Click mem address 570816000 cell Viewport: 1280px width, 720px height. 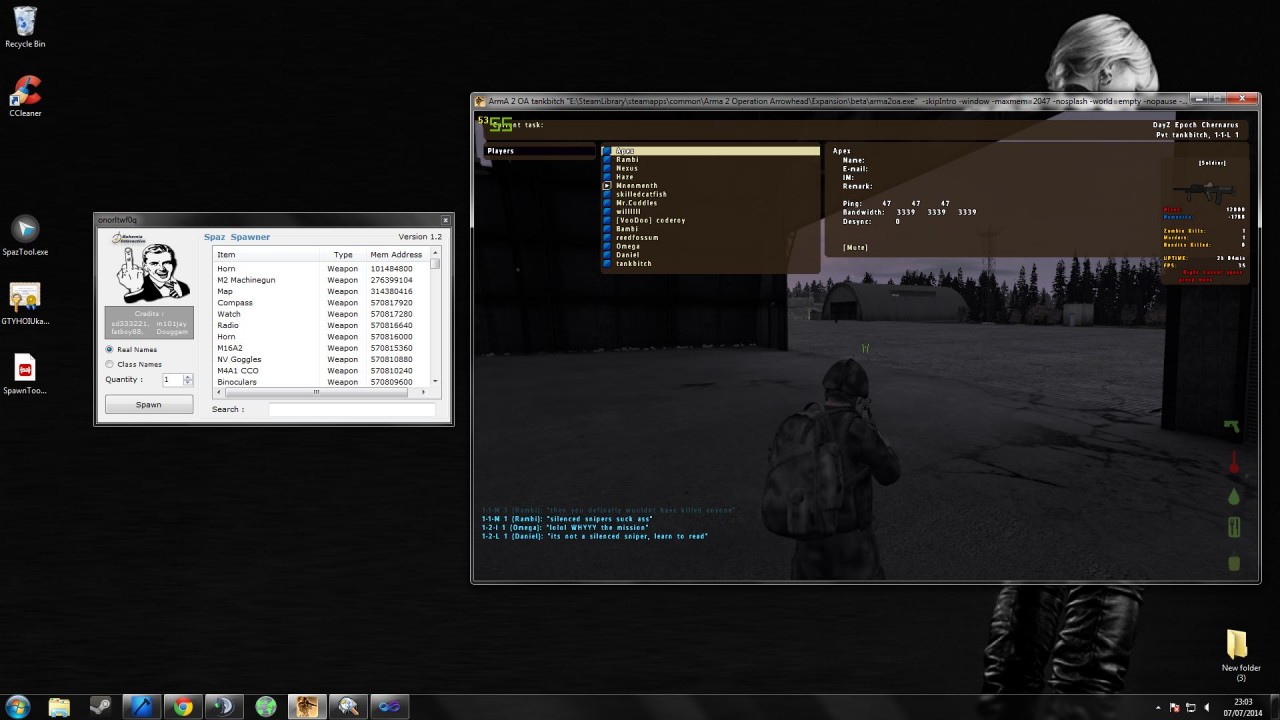[391, 337]
